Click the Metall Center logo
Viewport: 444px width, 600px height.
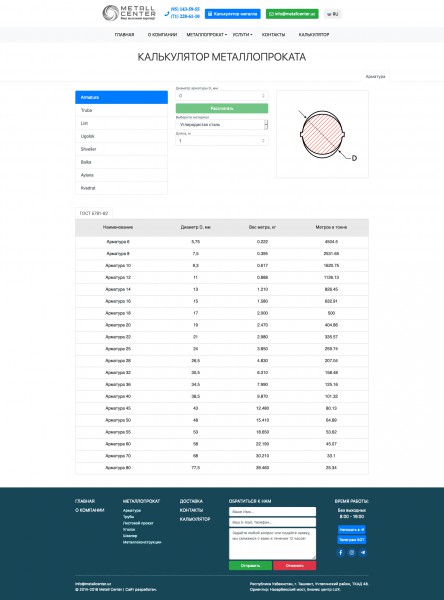[x=129, y=13]
